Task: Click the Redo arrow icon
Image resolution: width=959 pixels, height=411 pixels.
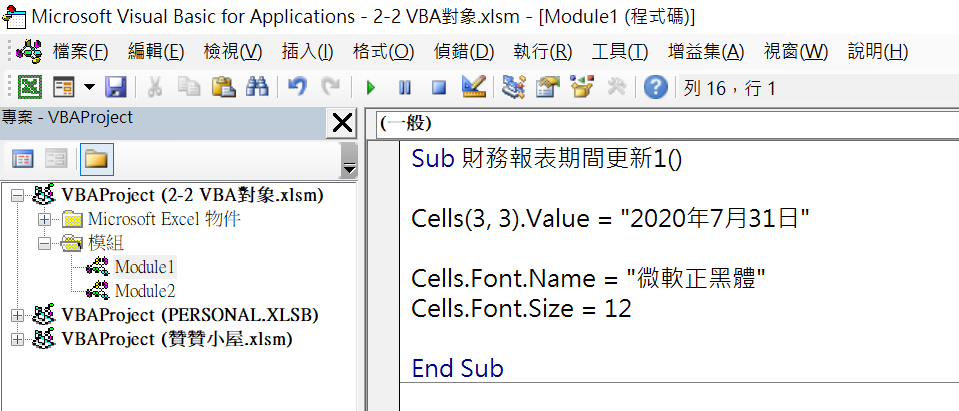Action: tap(331, 87)
